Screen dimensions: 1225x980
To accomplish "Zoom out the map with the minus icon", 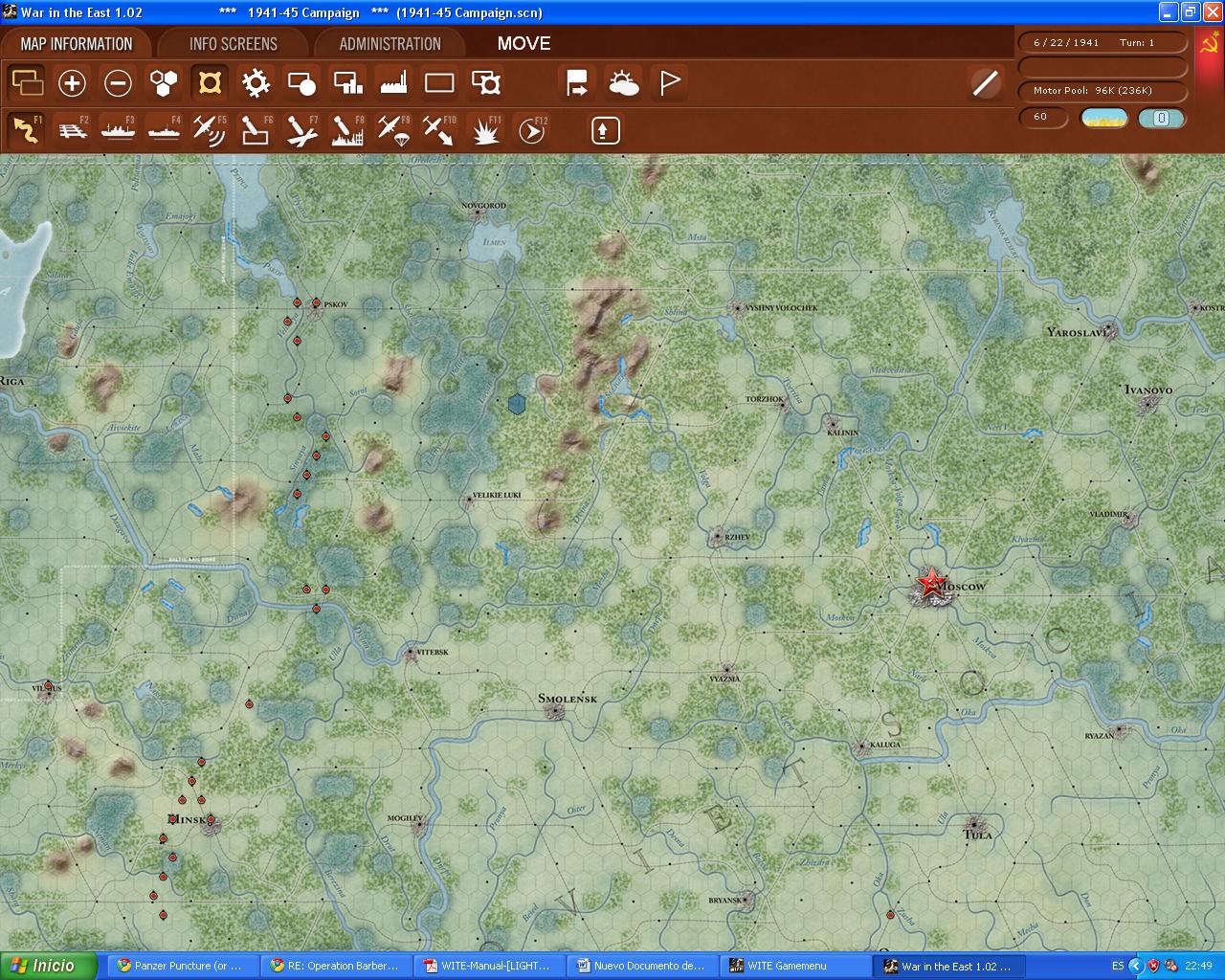I will click(118, 83).
